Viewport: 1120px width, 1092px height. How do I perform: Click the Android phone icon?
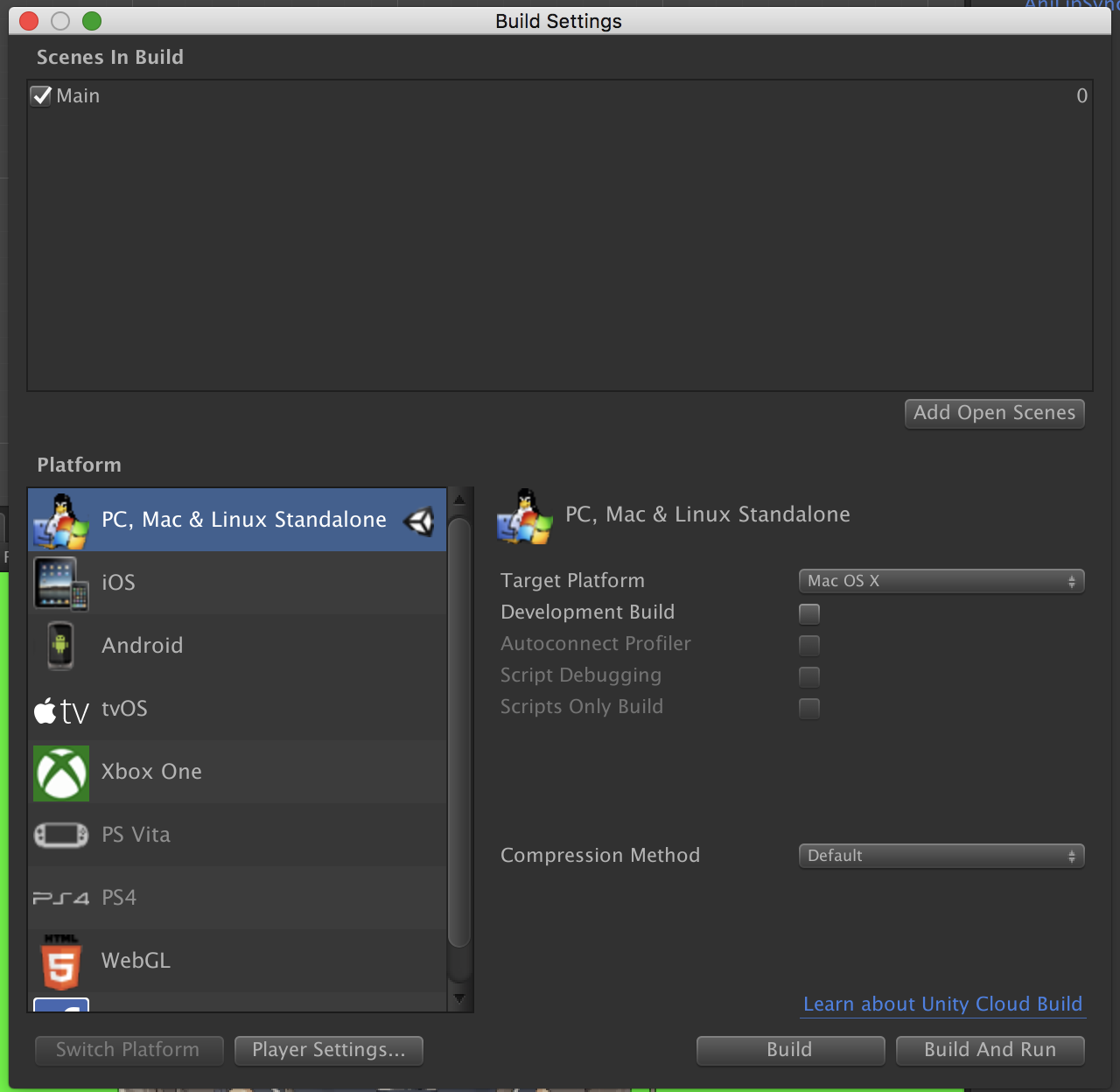point(60,646)
